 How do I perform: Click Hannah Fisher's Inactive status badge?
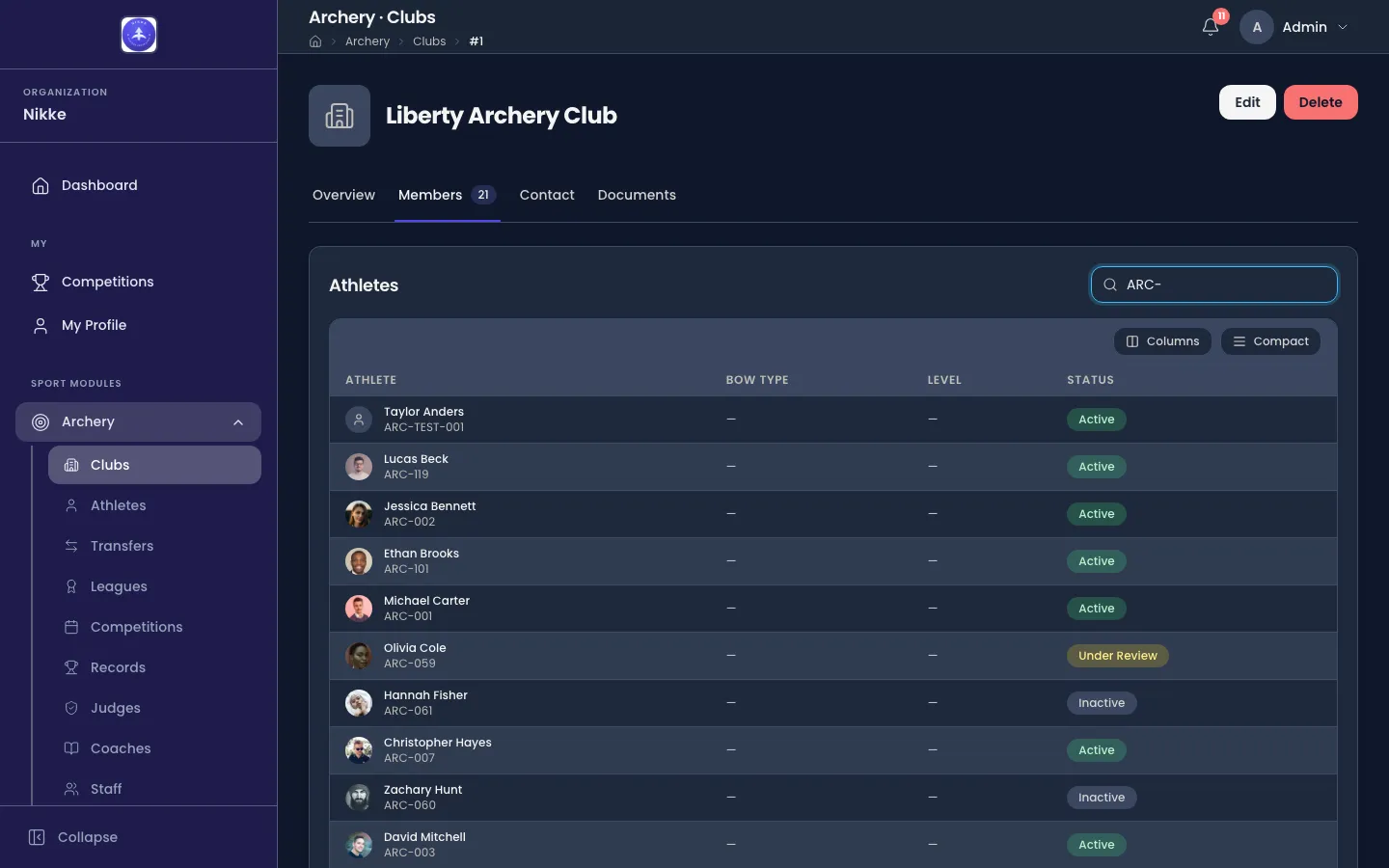pyautogui.click(x=1102, y=703)
